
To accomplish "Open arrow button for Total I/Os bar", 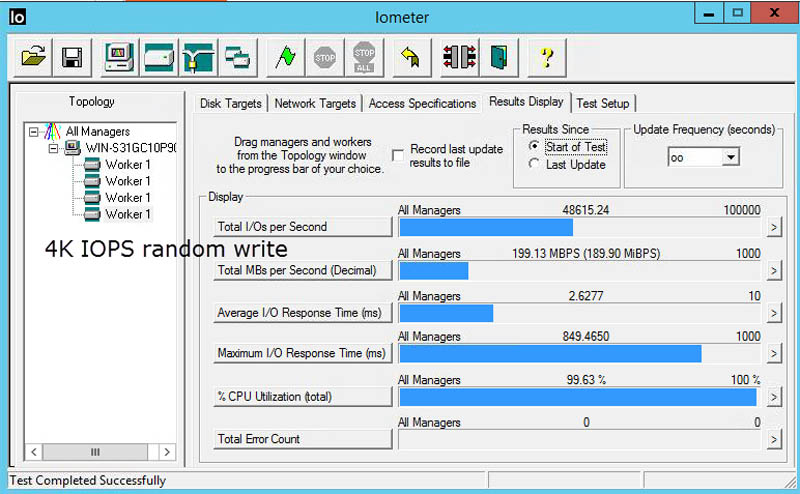I will coord(774,227).
